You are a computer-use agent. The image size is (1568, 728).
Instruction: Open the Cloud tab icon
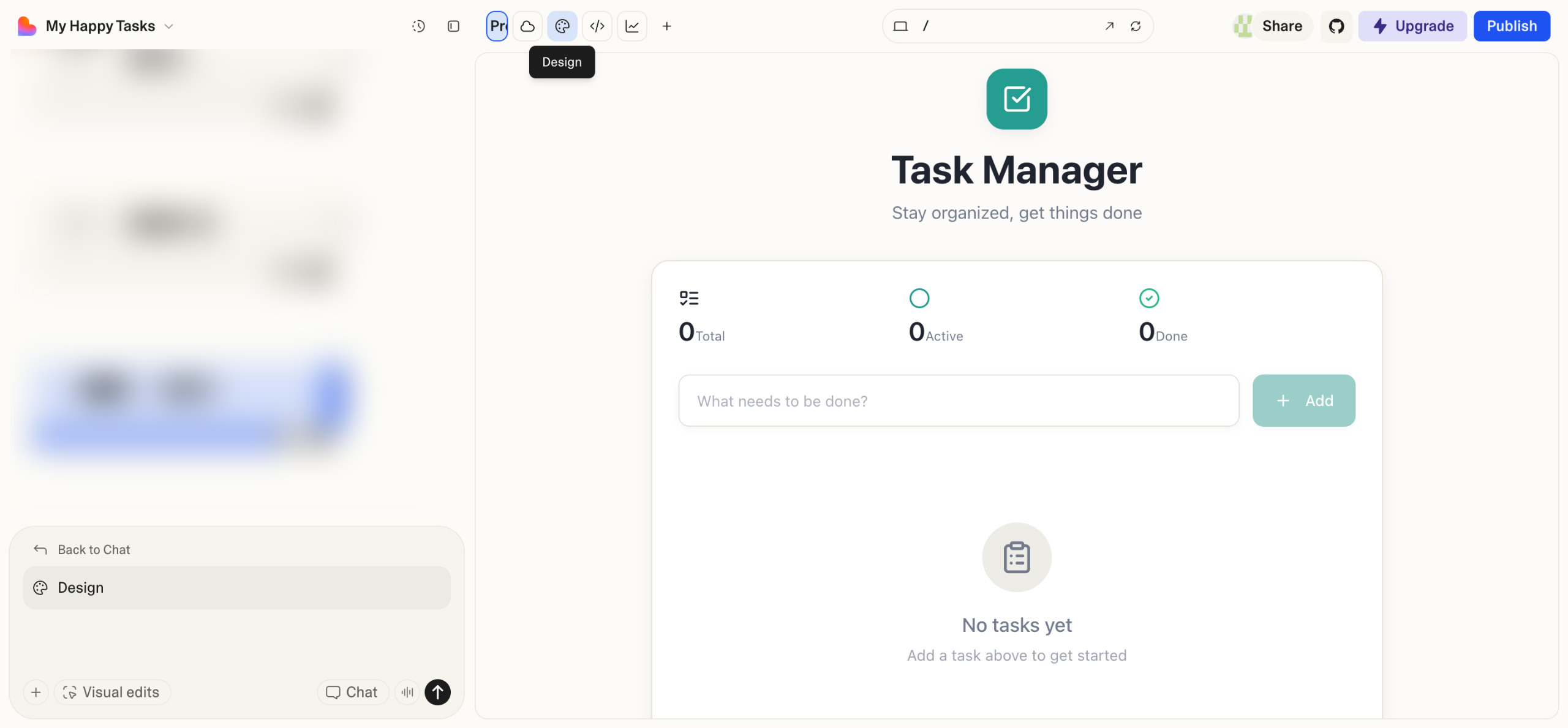click(527, 26)
